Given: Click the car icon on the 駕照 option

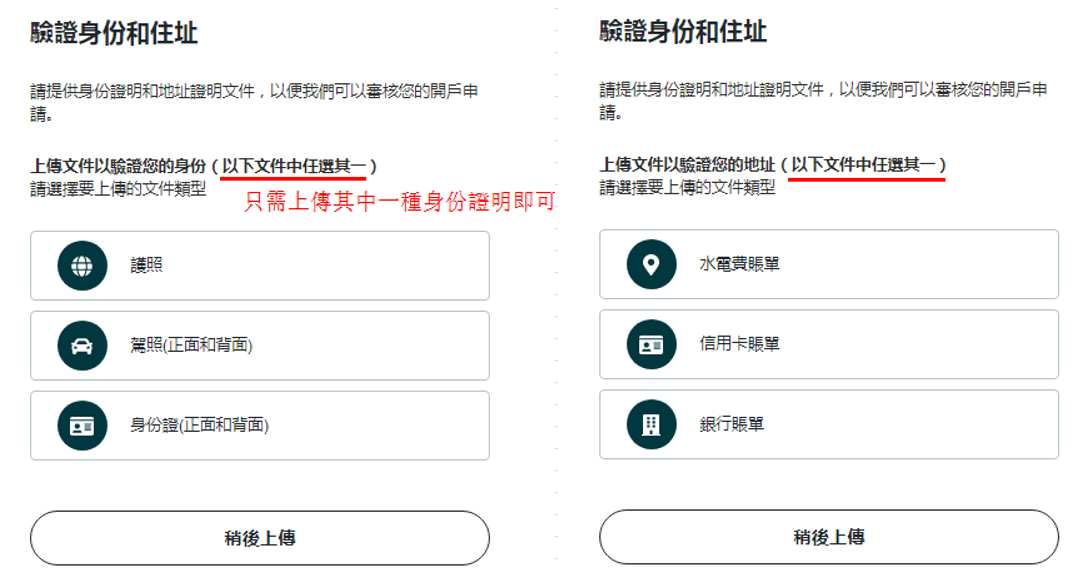Looking at the screenshot, I should coord(82,345).
